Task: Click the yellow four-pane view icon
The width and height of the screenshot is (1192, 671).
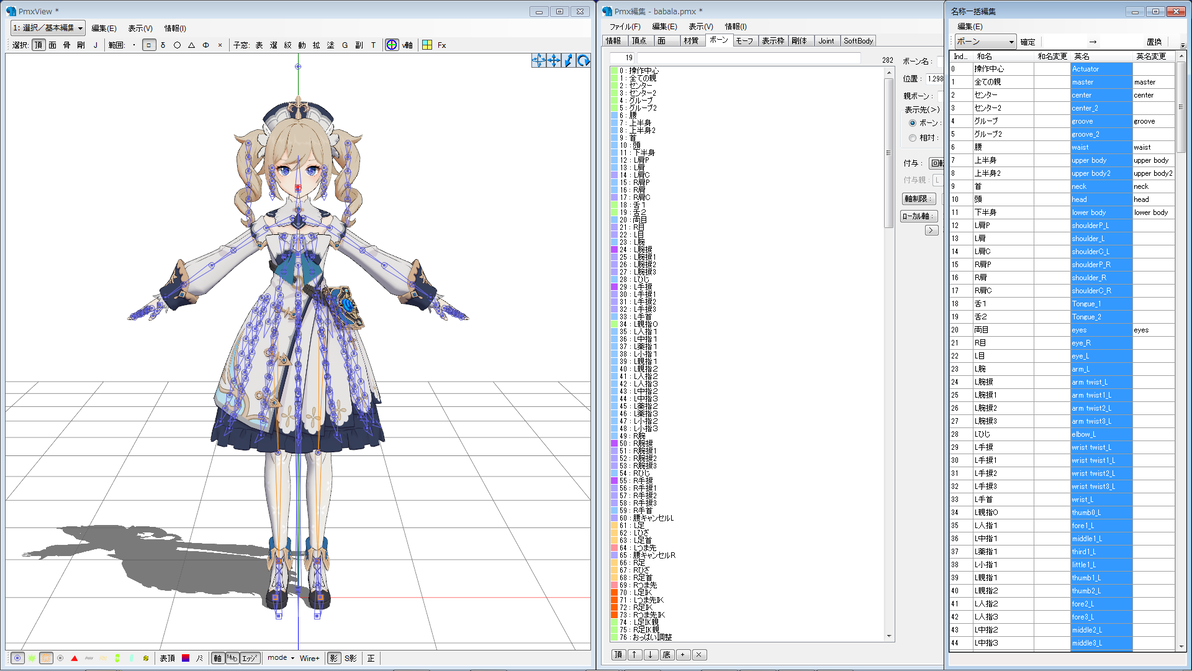Action: pyautogui.click(x=427, y=46)
